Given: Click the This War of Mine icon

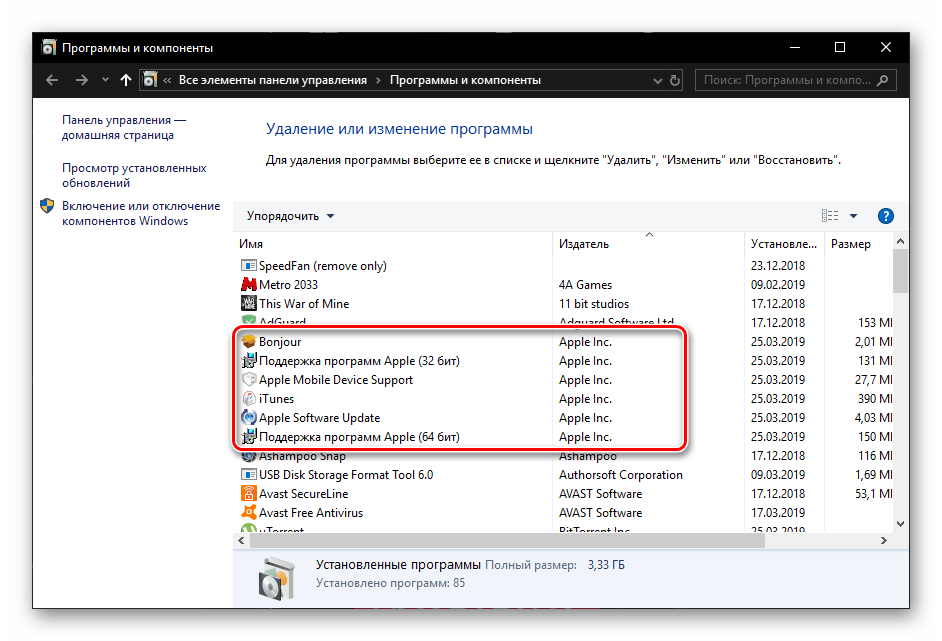Looking at the screenshot, I should (x=249, y=304).
